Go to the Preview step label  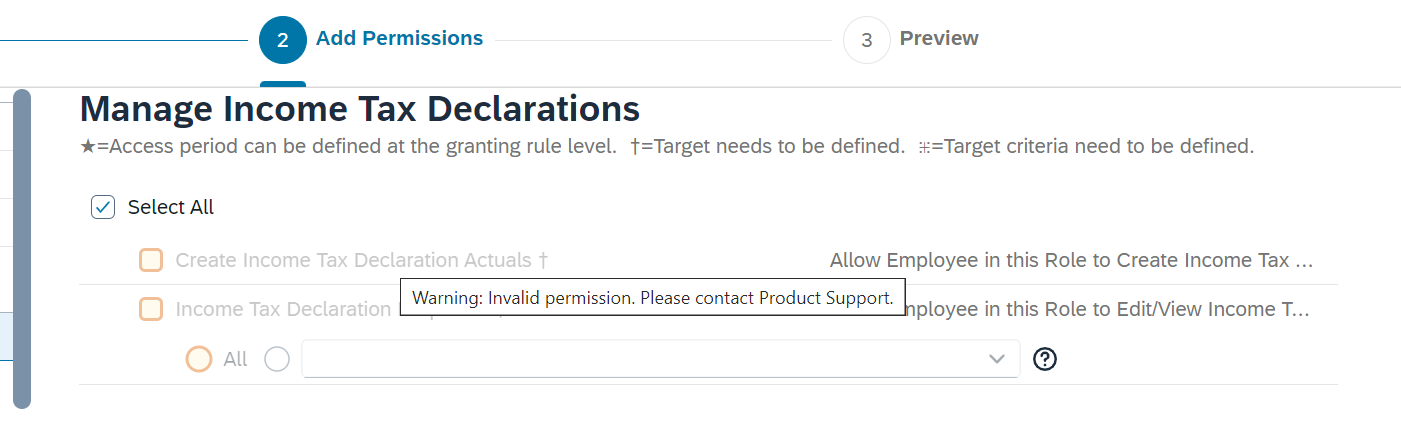point(939,38)
